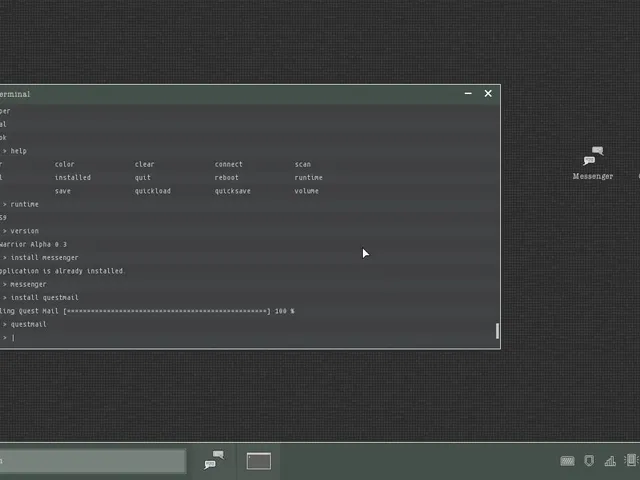The image size is (640, 480).
Task: Click the '> help' command line
Action: 14,151
